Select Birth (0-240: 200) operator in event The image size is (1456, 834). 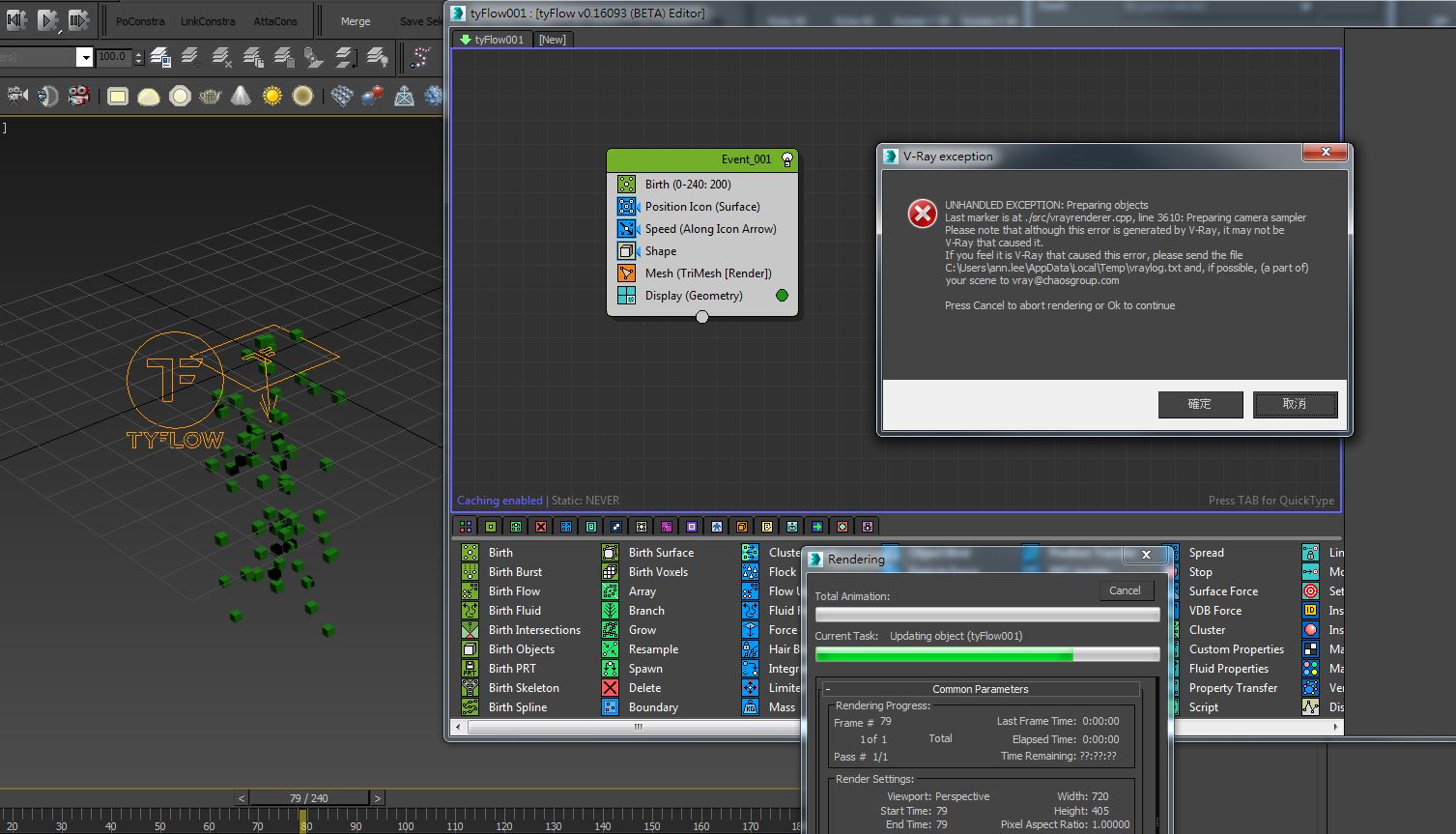(x=687, y=185)
